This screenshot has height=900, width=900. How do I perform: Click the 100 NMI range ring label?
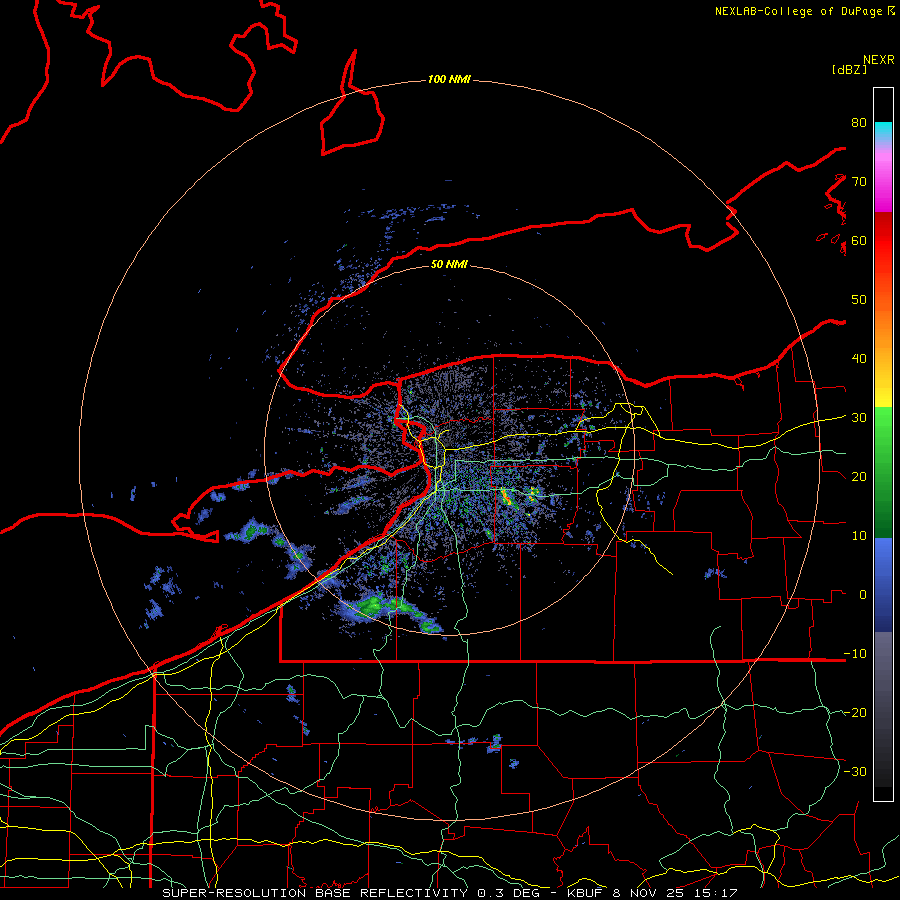(449, 79)
